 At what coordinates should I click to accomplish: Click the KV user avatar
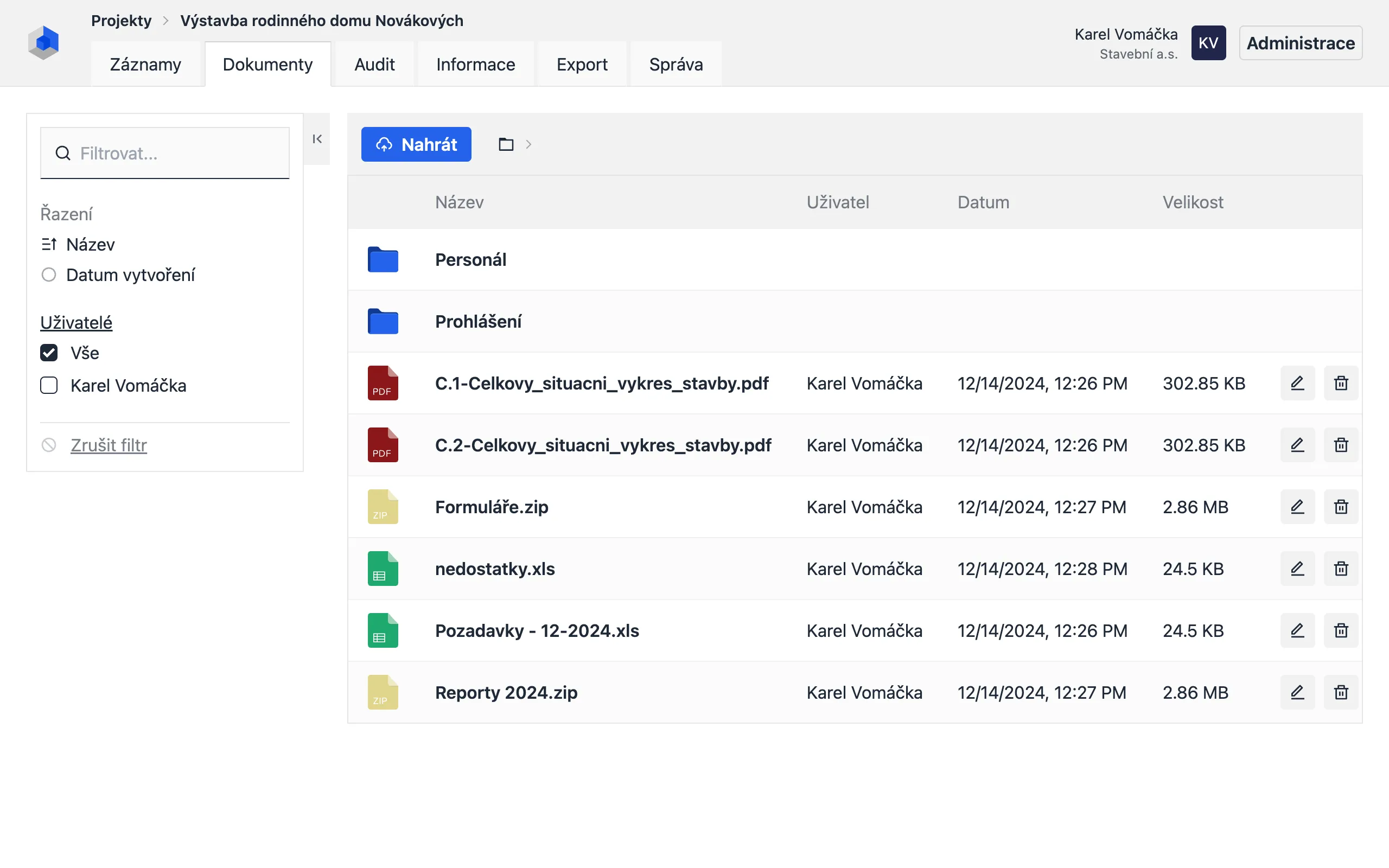point(1208,43)
